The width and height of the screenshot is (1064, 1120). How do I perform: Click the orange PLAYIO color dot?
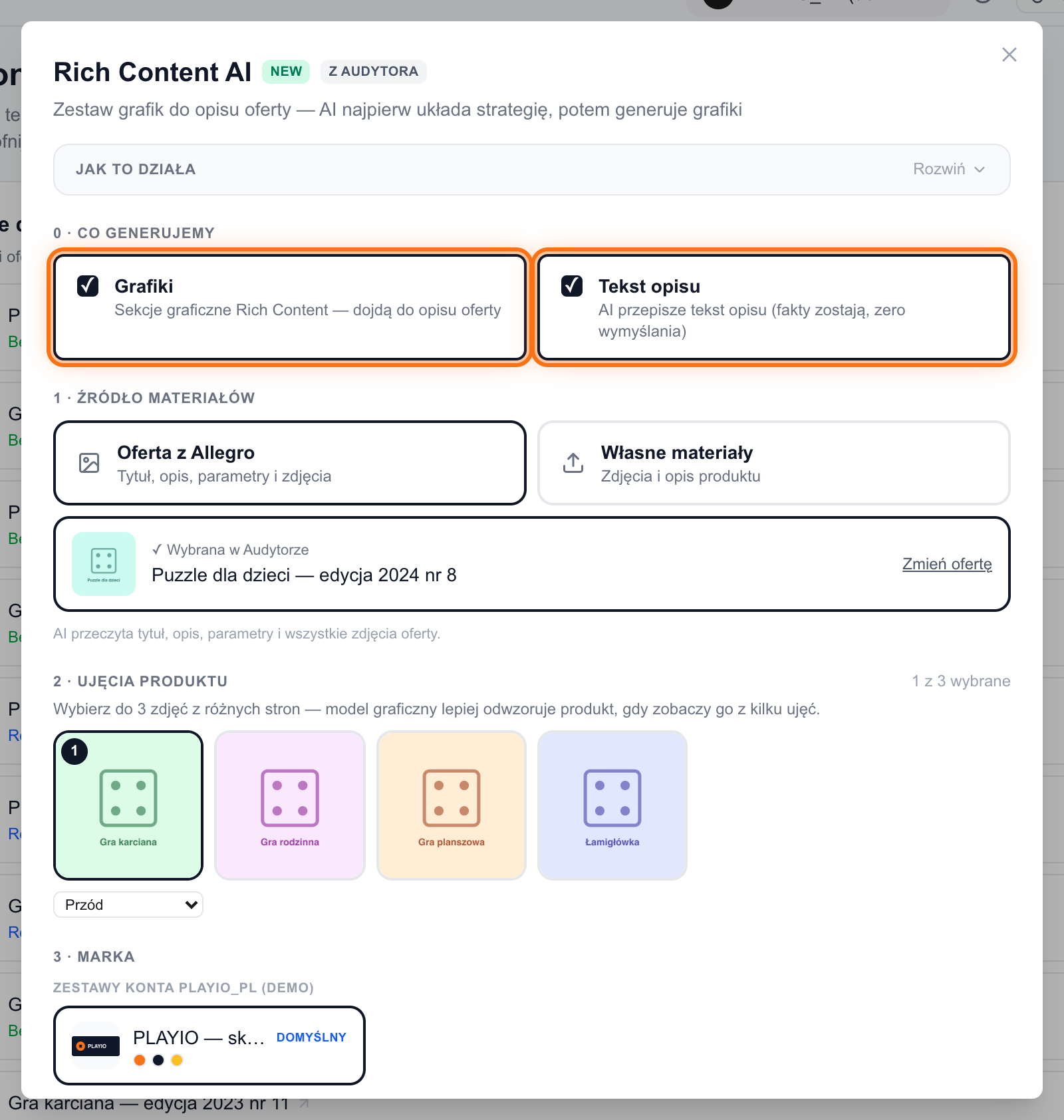pos(140,1060)
